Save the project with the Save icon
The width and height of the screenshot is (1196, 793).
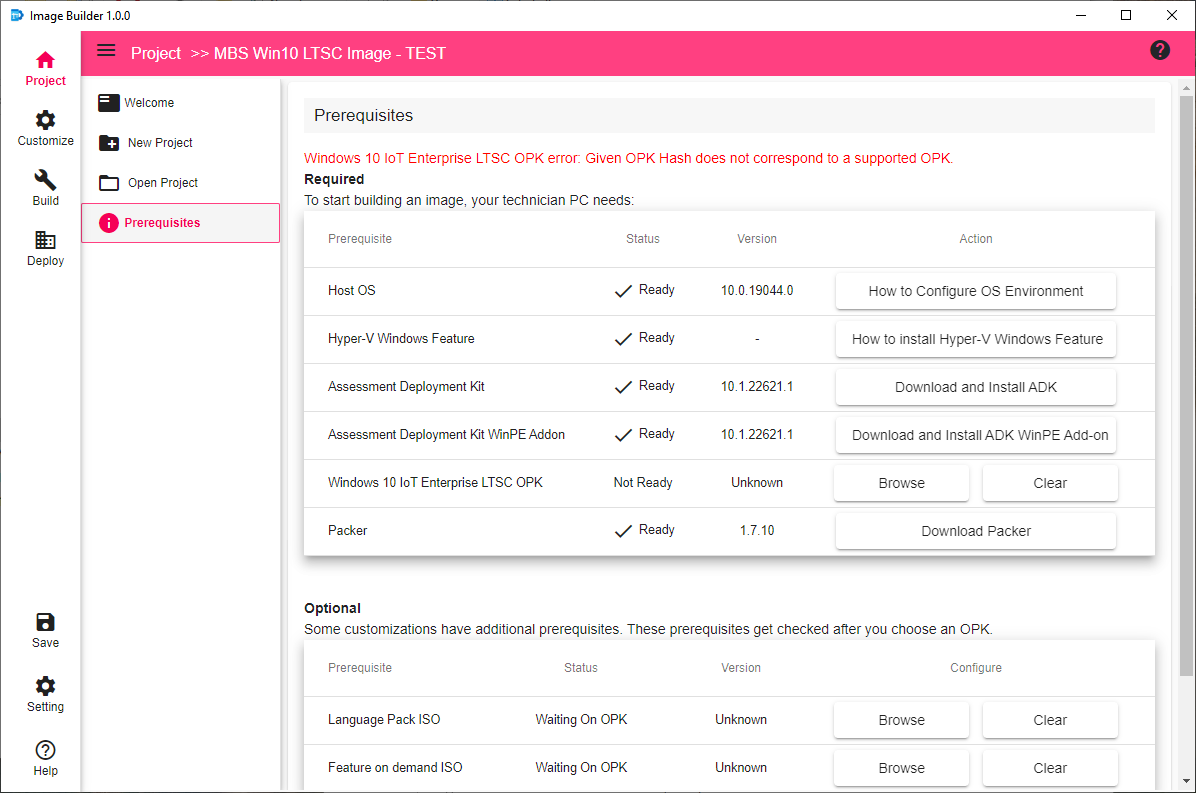click(x=45, y=631)
